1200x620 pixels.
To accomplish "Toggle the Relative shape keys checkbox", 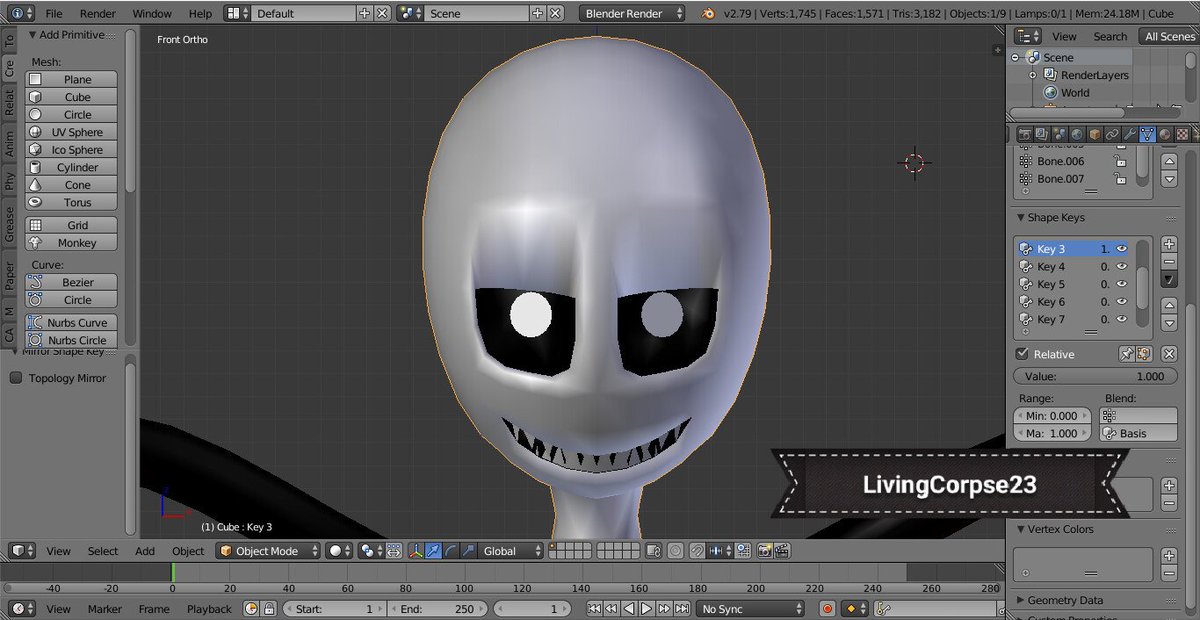I will click(1022, 354).
